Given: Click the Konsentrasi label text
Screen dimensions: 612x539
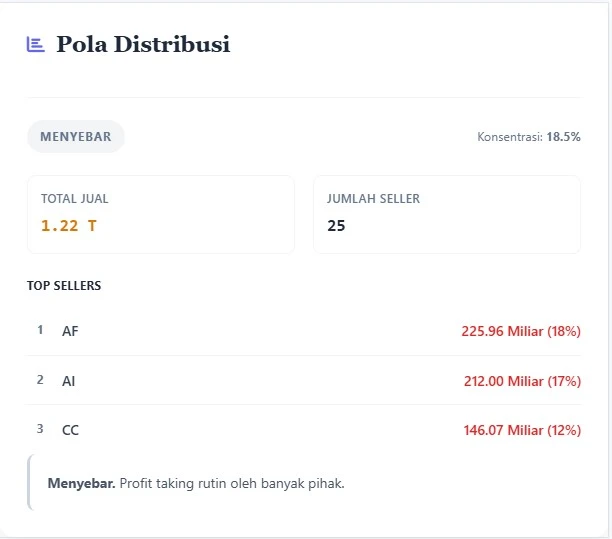Looking at the screenshot, I should pos(510,137).
